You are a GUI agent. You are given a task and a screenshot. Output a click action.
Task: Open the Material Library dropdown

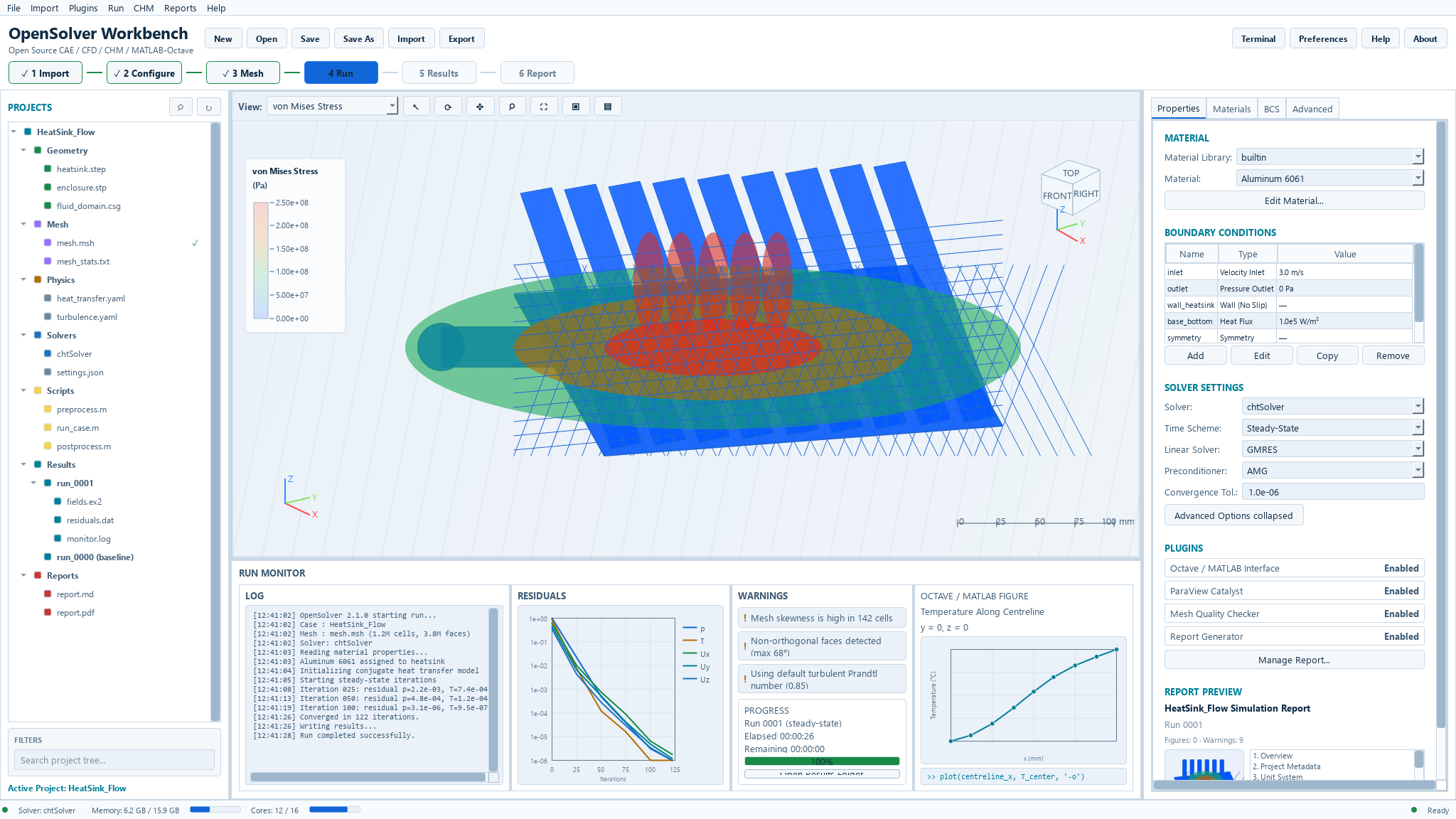coord(1329,157)
